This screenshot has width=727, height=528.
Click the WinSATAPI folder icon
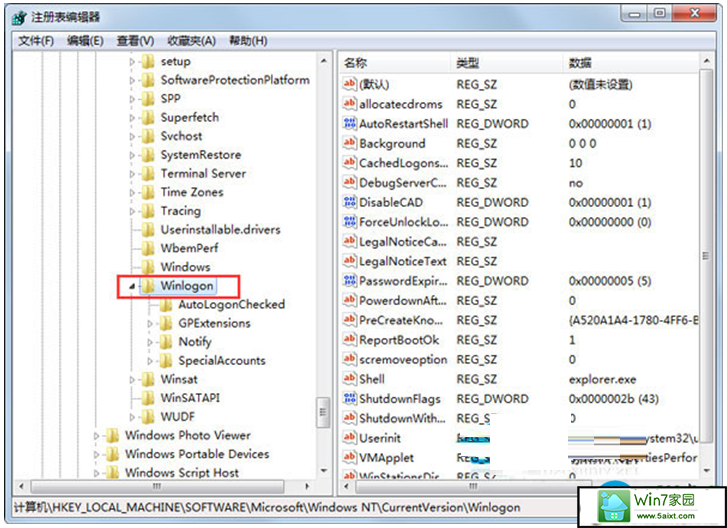[148, 398]
